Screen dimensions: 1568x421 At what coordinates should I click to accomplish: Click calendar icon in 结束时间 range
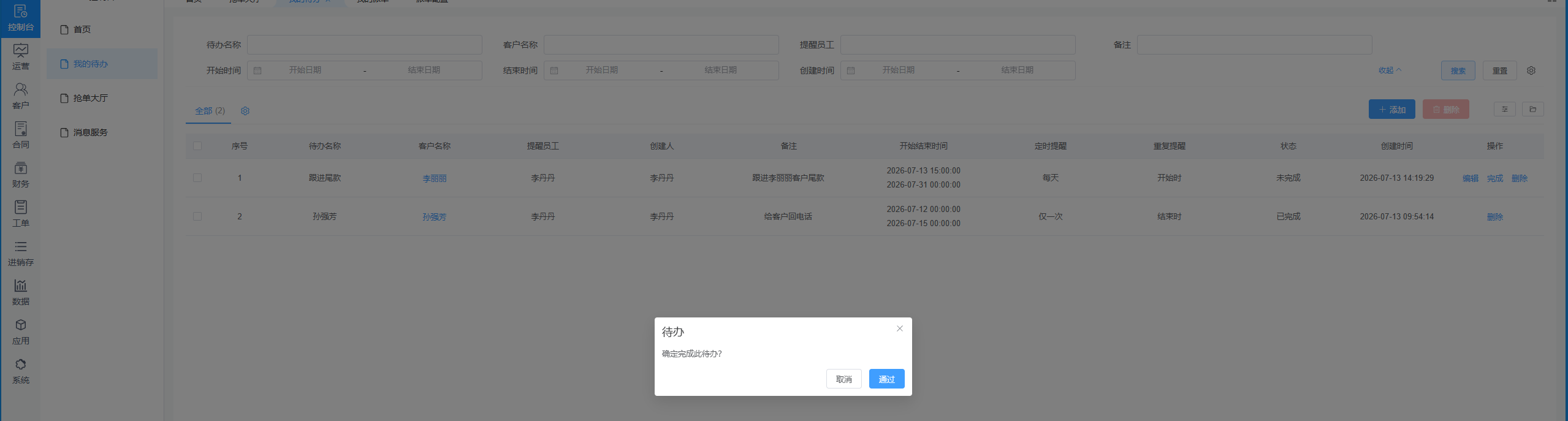[554, 70]
